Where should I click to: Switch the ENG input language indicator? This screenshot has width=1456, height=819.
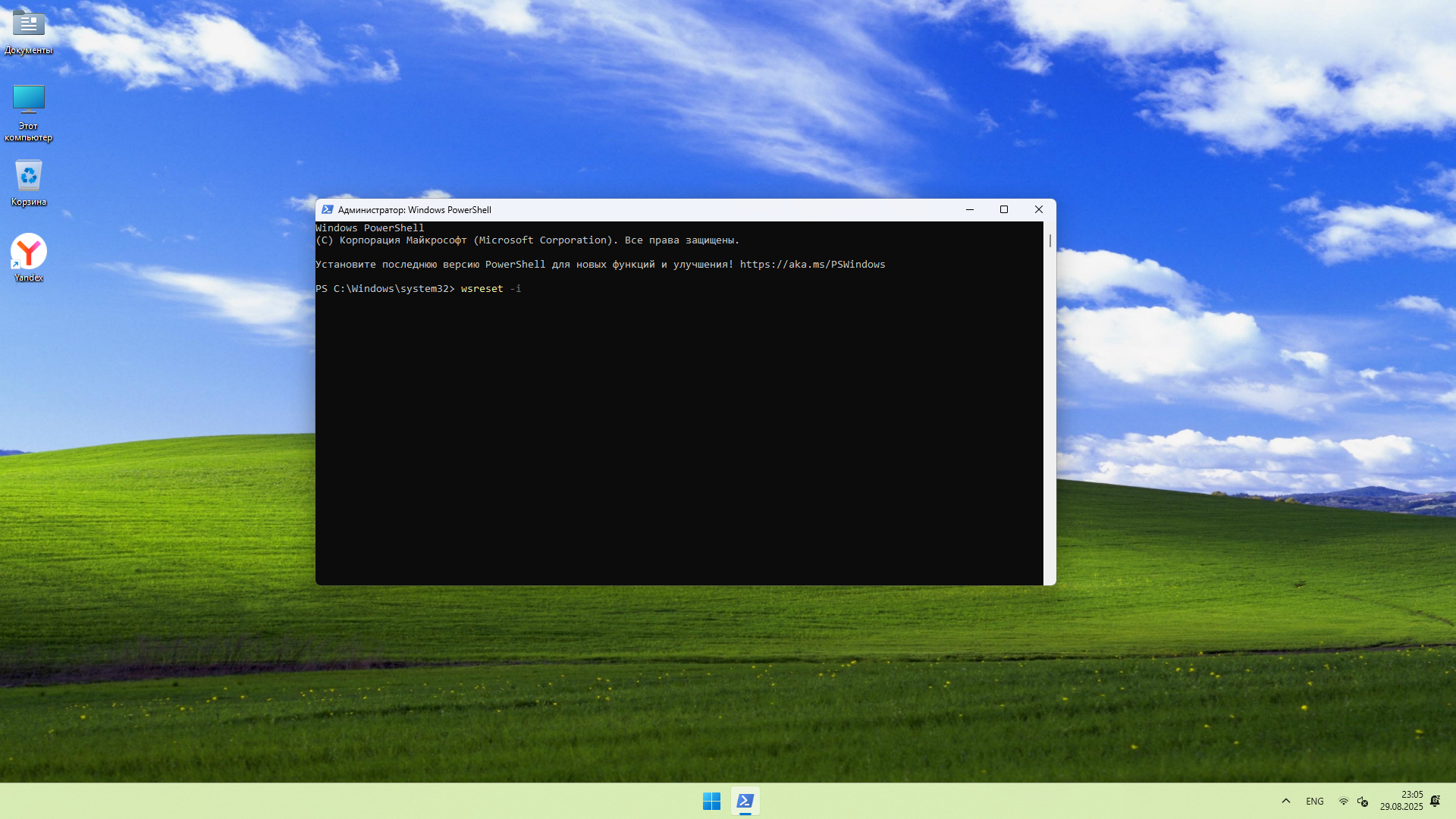[x=1315, y=802]
